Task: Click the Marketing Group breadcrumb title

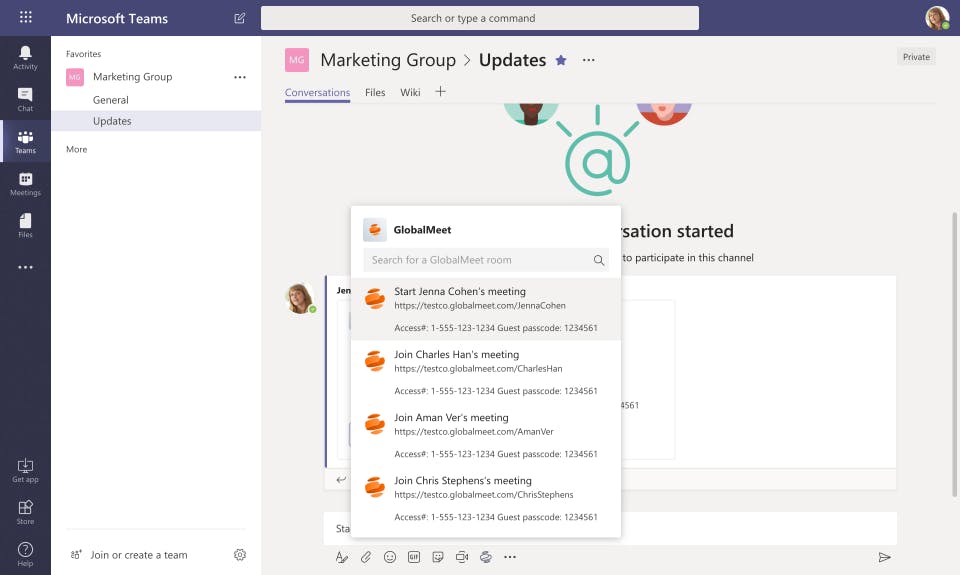Action: tap(388, 60)
